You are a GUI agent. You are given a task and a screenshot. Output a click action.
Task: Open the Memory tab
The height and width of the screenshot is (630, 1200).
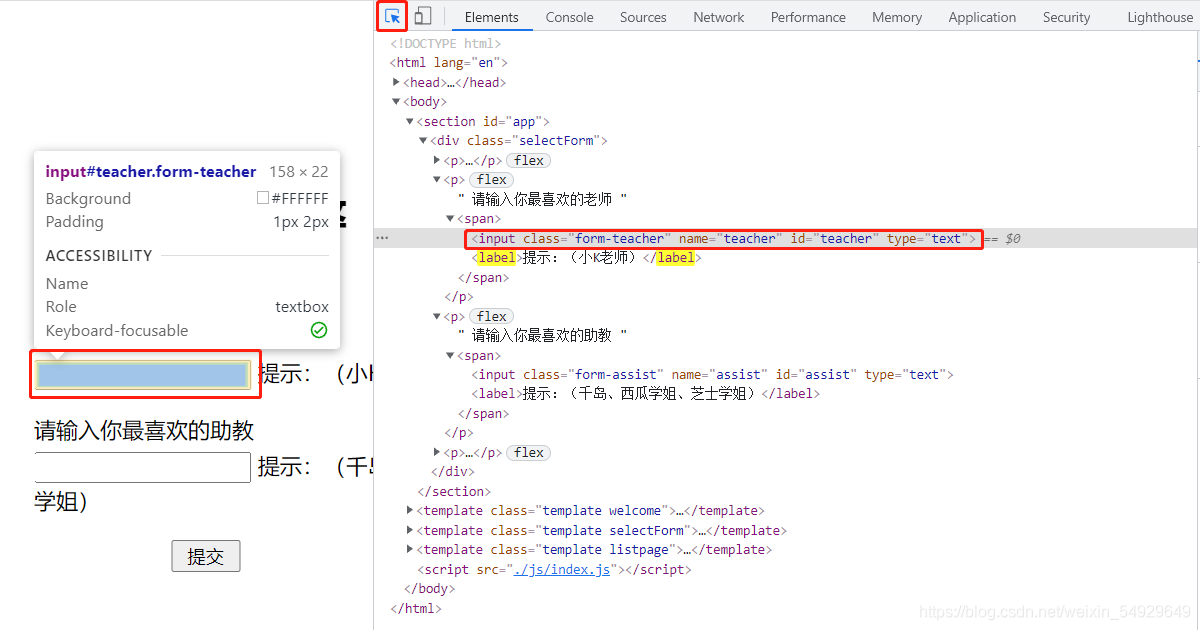tap(897, 17)
